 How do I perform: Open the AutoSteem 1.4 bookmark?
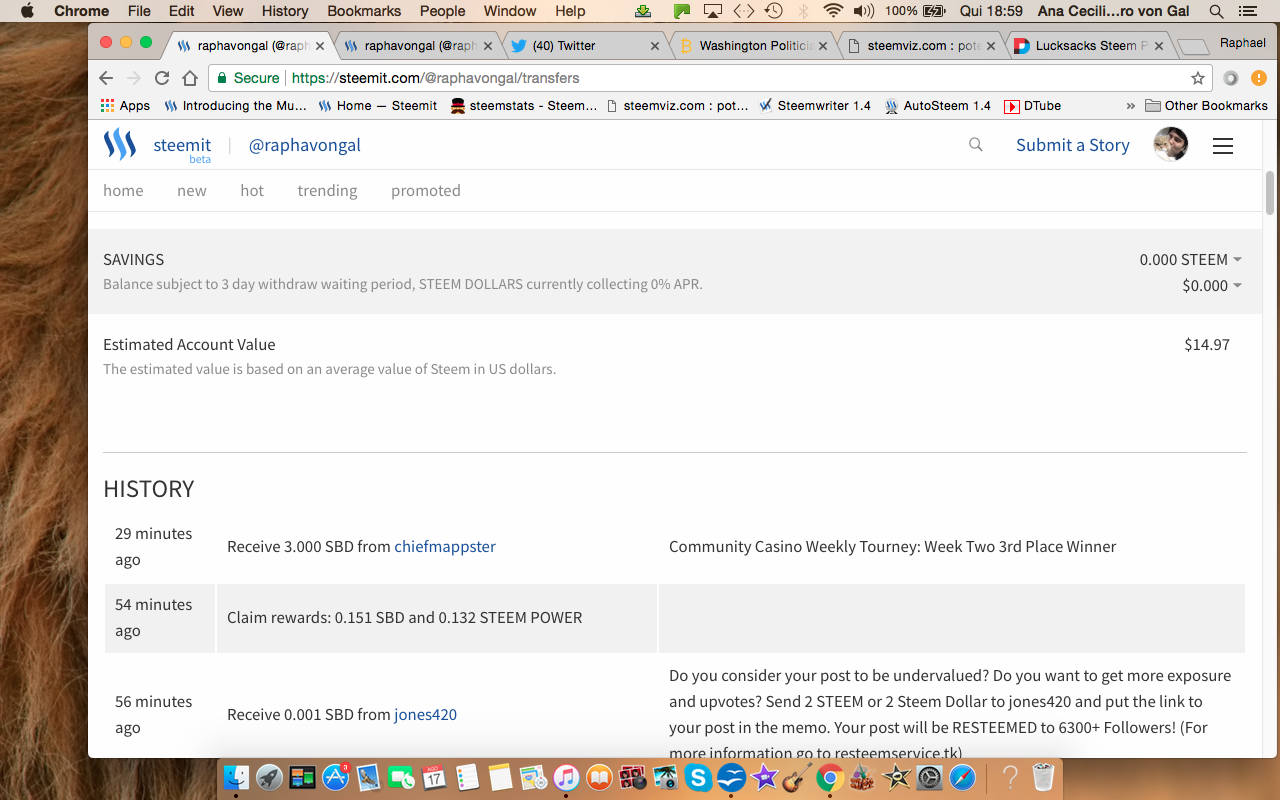(x=938, y=105)
